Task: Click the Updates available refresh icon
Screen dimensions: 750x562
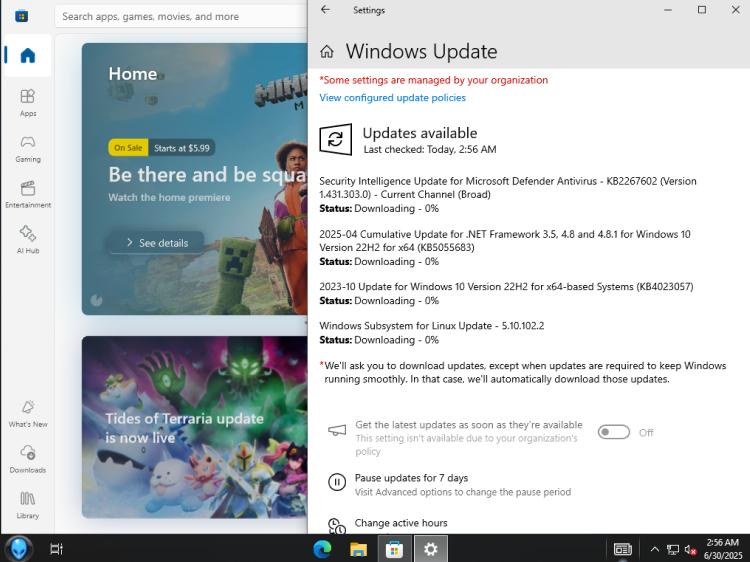Action: point(335,139)
